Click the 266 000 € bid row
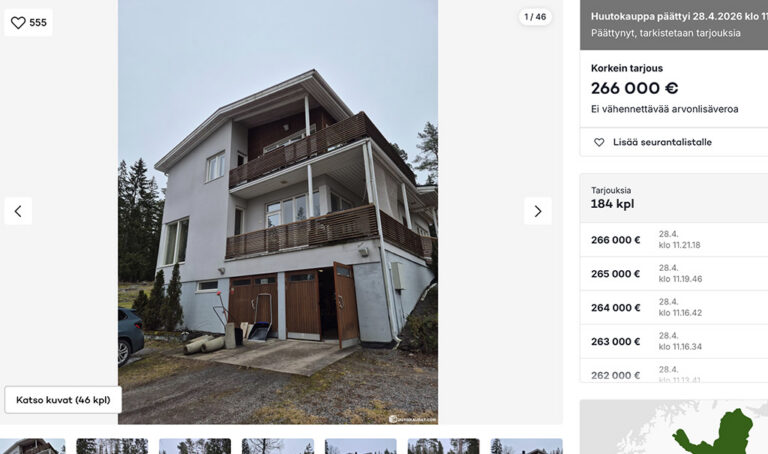 [674, 239]
